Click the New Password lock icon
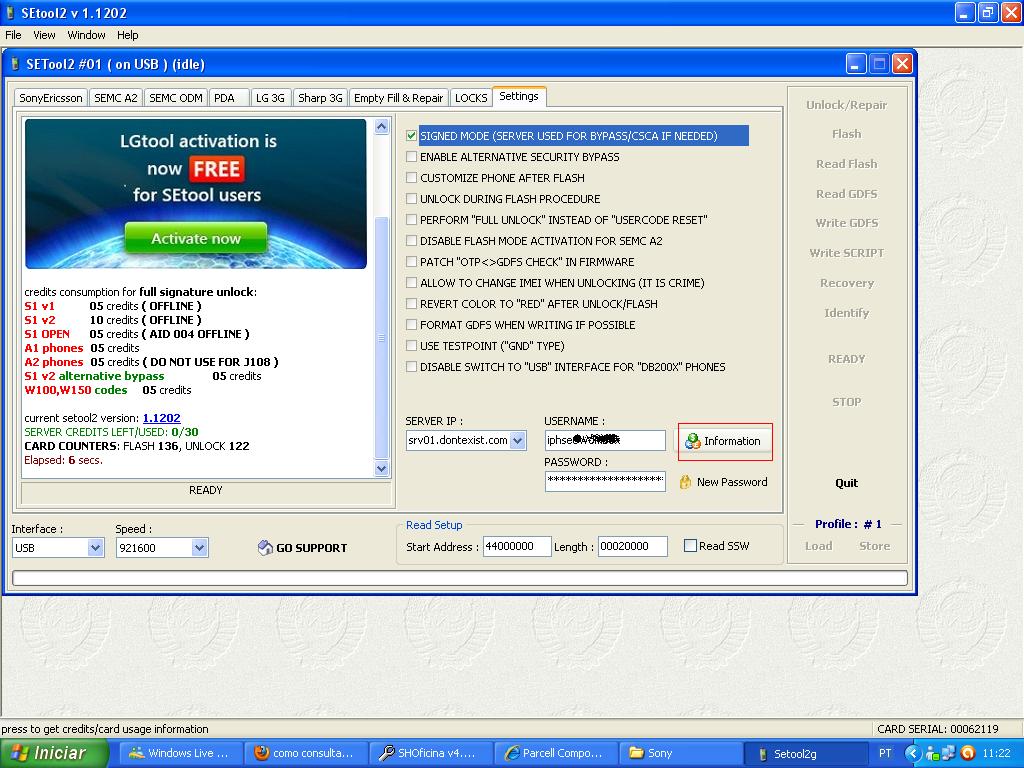 pyautogui.click(x=685, y=482)
